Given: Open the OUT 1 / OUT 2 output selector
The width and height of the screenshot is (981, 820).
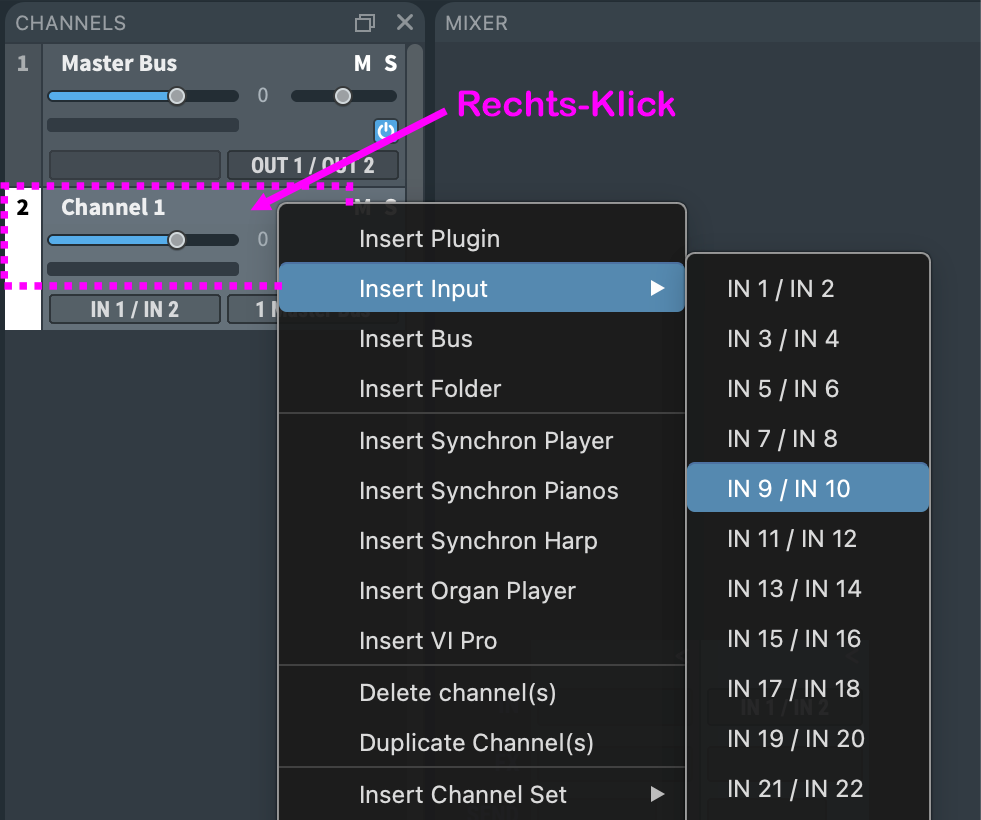Looking at the screenshot, I should pyautogui.click(x=312, y=165).
